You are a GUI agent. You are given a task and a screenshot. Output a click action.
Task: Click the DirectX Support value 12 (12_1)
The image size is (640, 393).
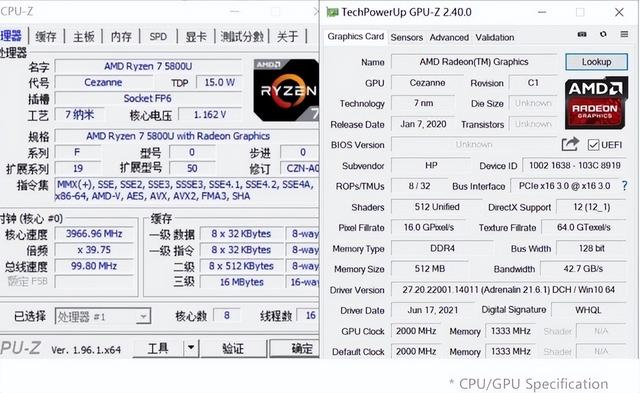[x=591, y=207]
